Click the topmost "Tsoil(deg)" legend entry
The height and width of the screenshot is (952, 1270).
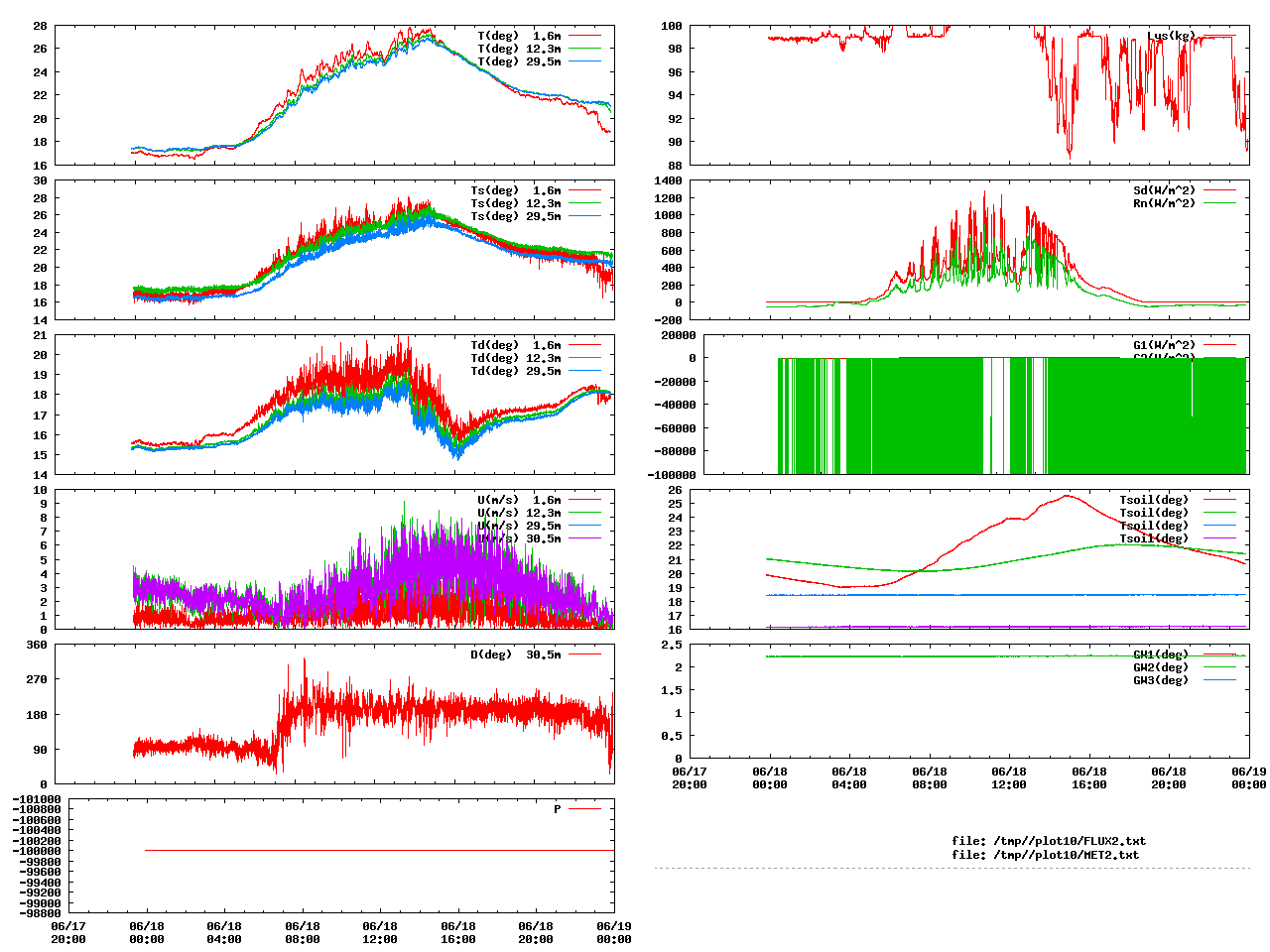[1153, 500]
